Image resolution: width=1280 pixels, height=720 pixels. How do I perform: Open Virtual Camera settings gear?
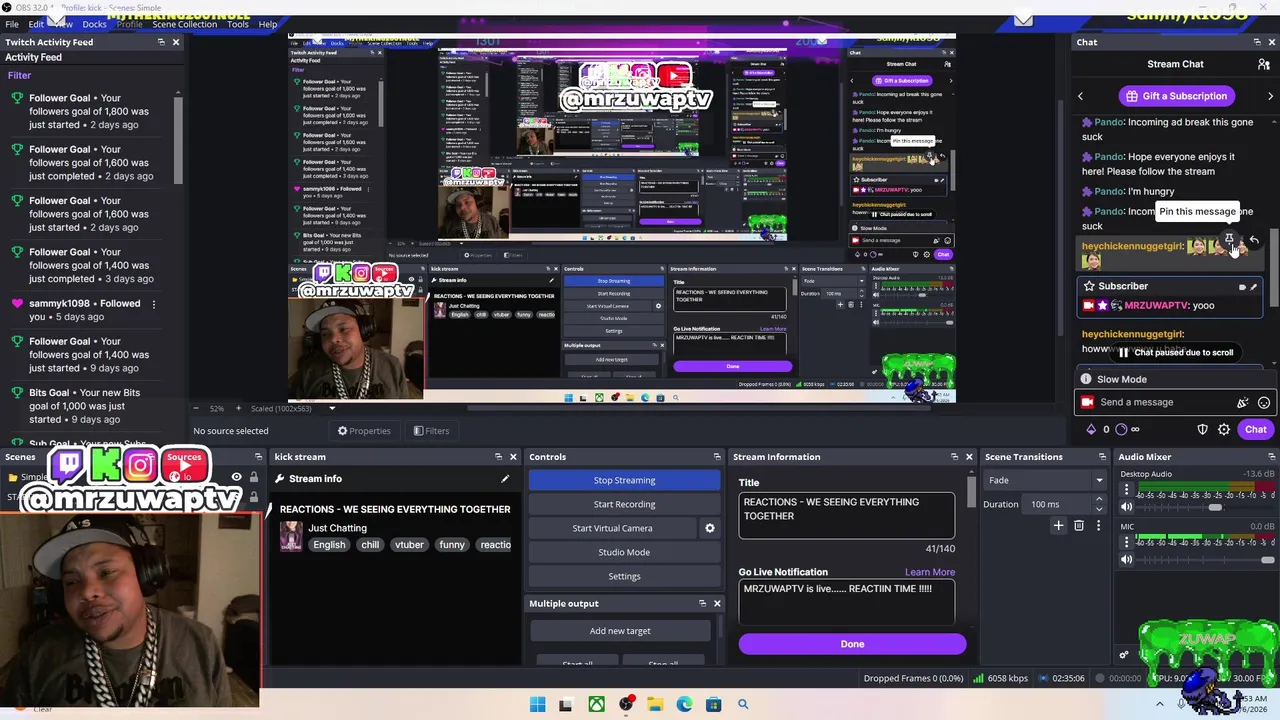pos(710,528)
